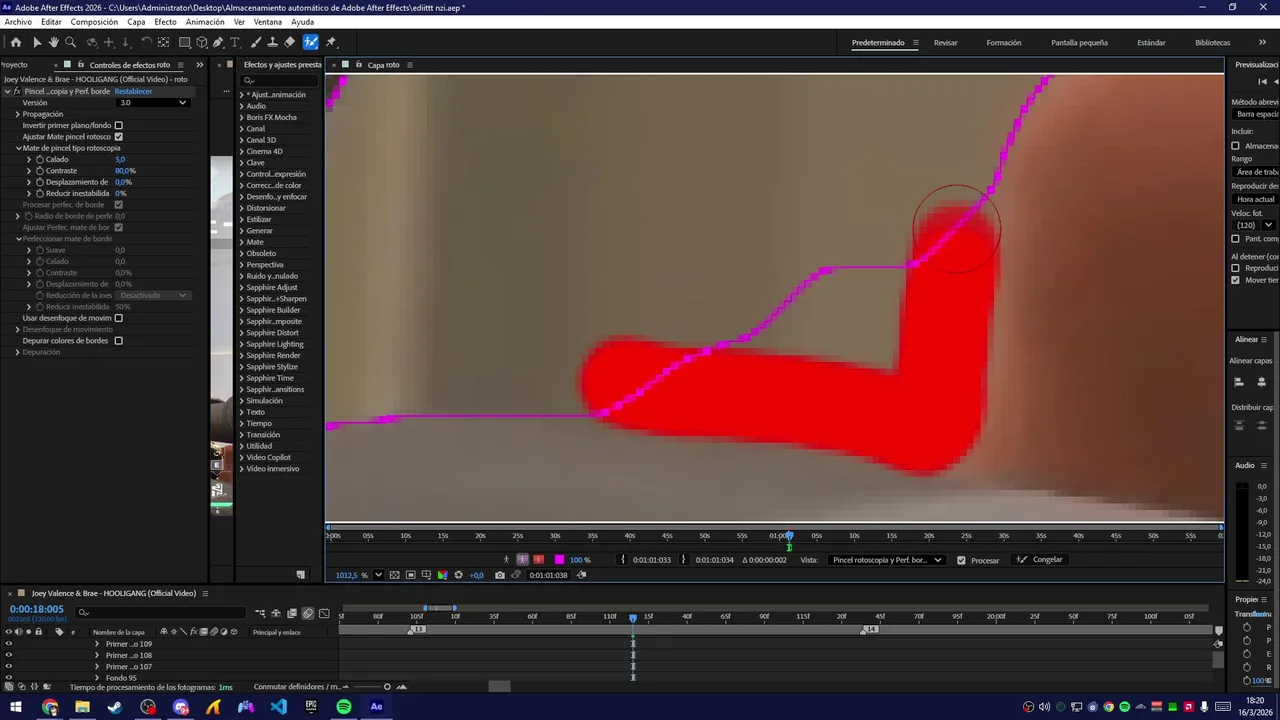The height and width of the screenshot is (720, 1280).
Task: Click Restablecer to reset the effect
Action: click(x=133, y=91)
